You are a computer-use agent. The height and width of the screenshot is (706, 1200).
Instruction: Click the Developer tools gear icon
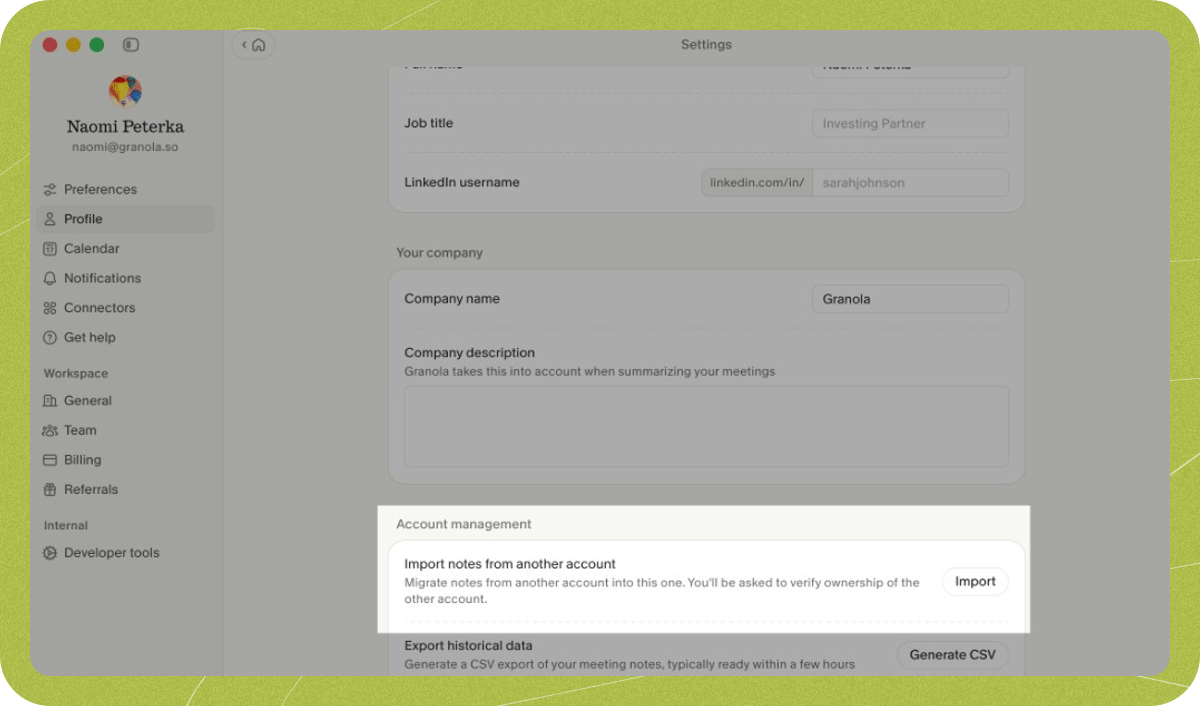click(50, 553)
